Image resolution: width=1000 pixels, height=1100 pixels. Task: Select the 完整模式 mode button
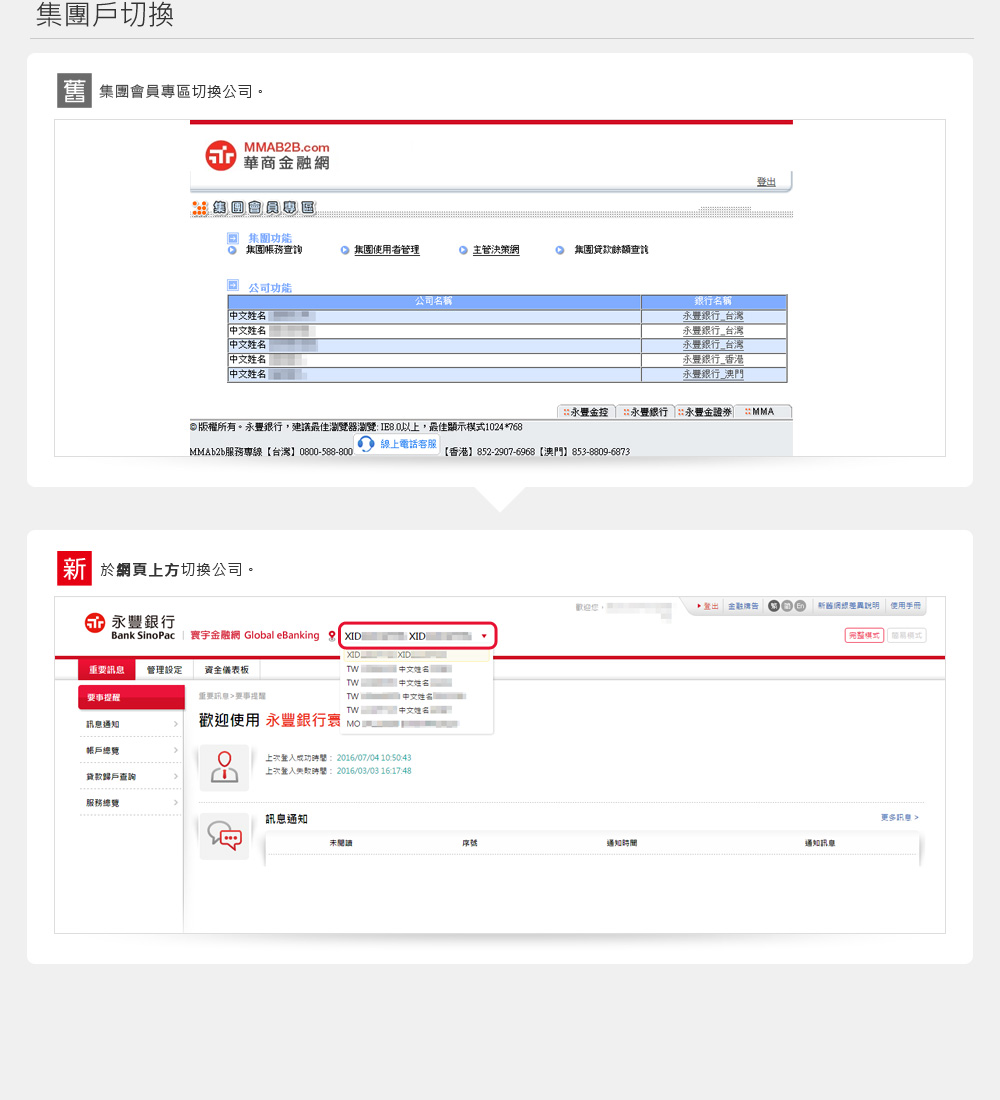[864, 636]
